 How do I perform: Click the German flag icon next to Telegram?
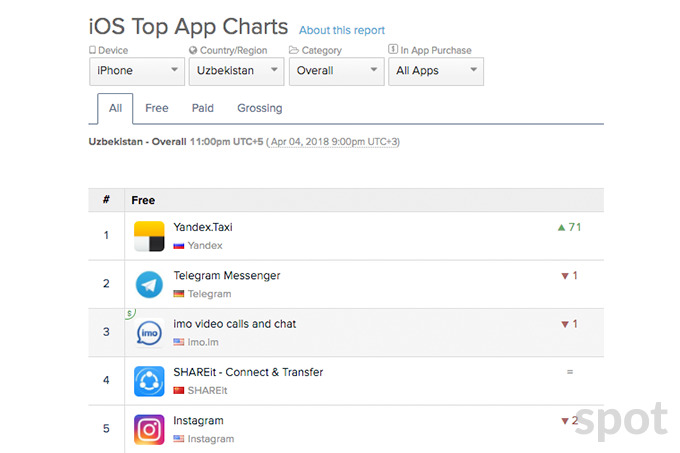click(179, 294)
